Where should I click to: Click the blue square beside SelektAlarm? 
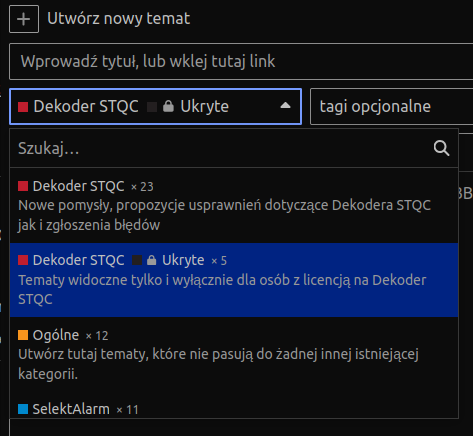23,409
